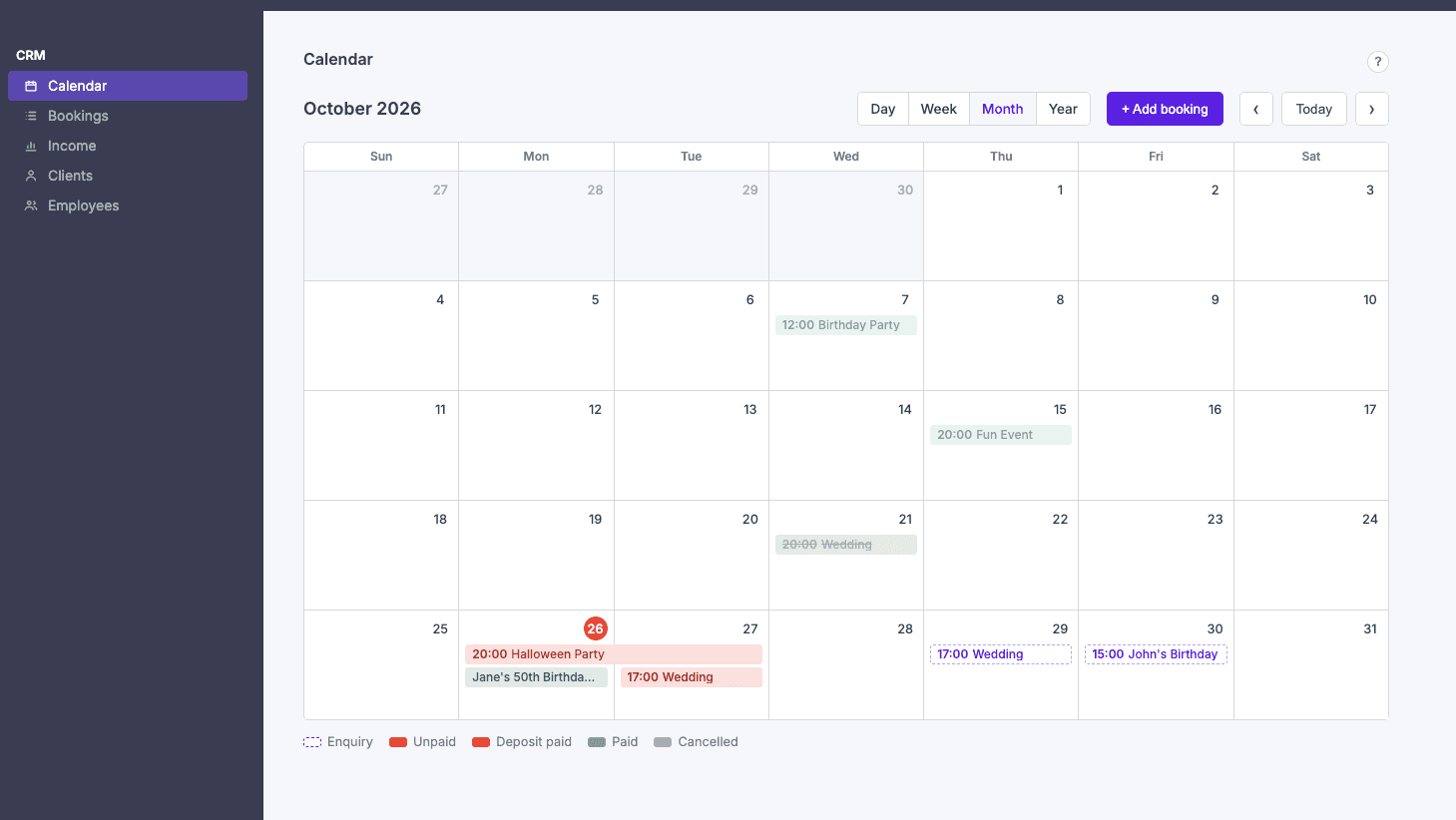The width and height of the screenshot is (1456, 820).
Task: Click the Deposit paid legend swatch
Action: tap(481, 742)
